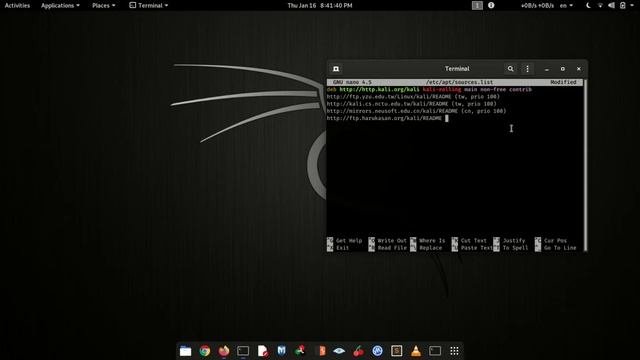Screen dimensions: 640x360
Task: Toggle the night light moon icon
Action: (588, 5)
